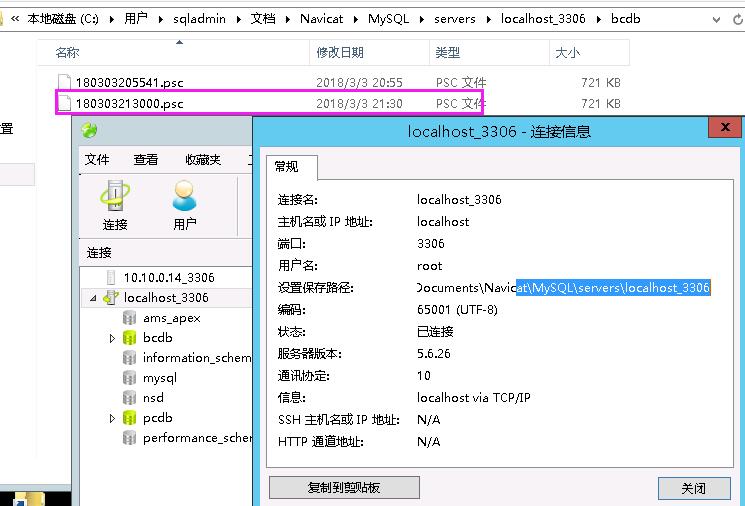Sort files by 名称 column header
Screen dimensions: 745x506
pyautogui.click(x=173, y=52)
